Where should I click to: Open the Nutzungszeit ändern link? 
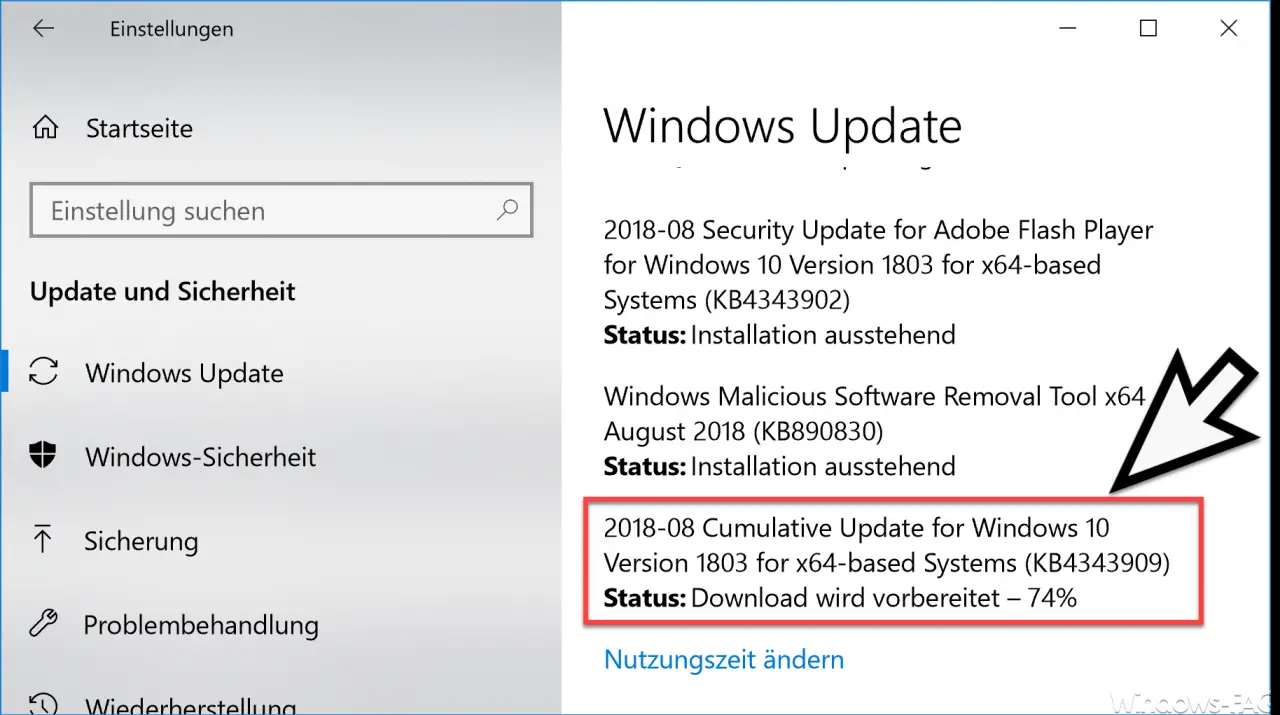click(x=724, y=660)
